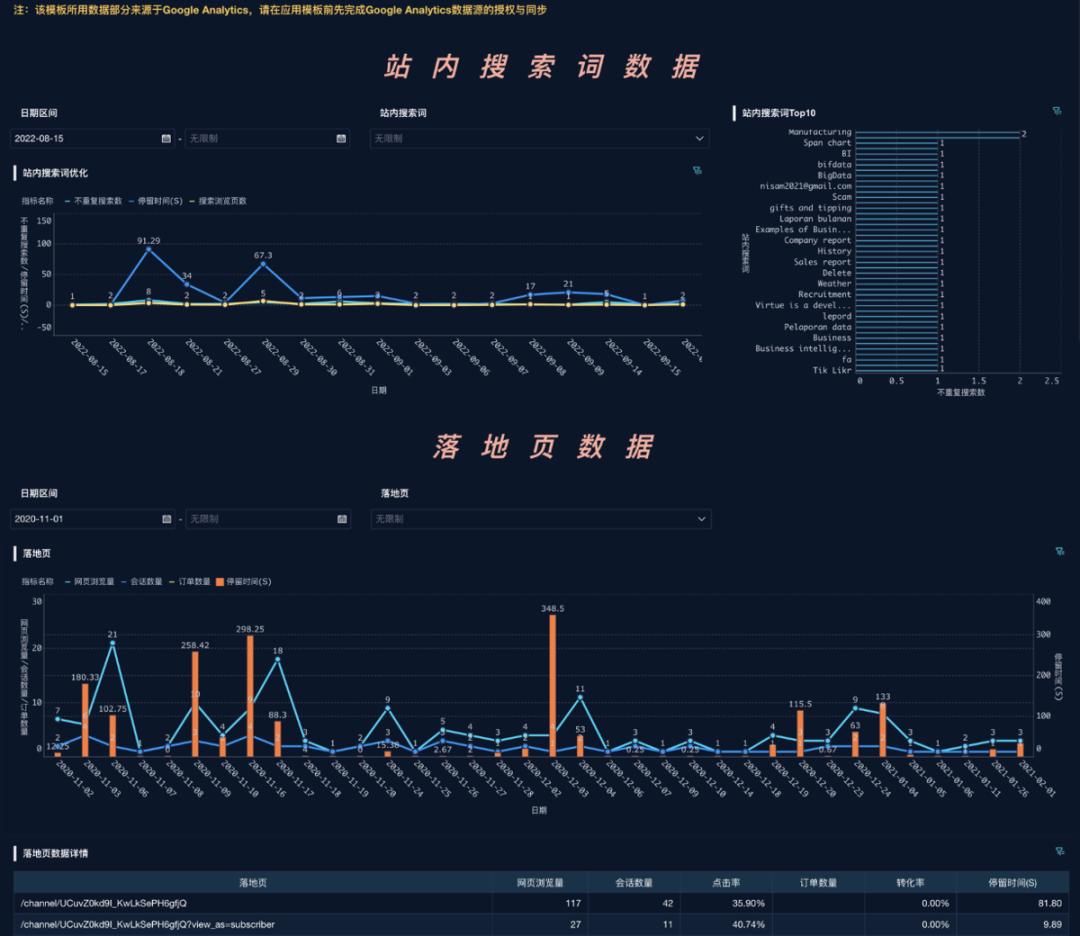This screenshot has width=1080, height=936.
Task: Open calendar for 2022-08-15 start date
Action: 166,139
